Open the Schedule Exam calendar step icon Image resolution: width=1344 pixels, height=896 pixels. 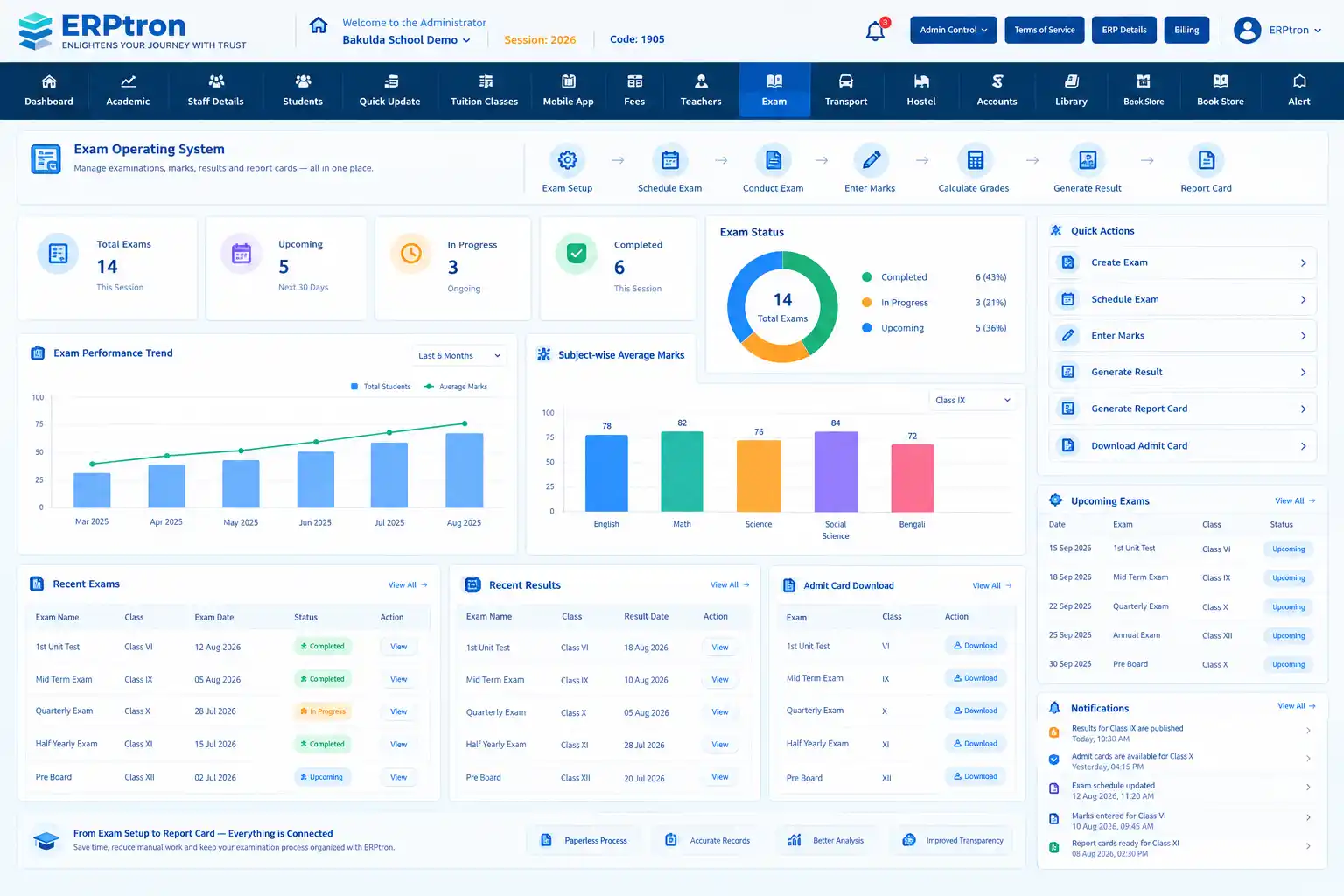click(670, 160)
